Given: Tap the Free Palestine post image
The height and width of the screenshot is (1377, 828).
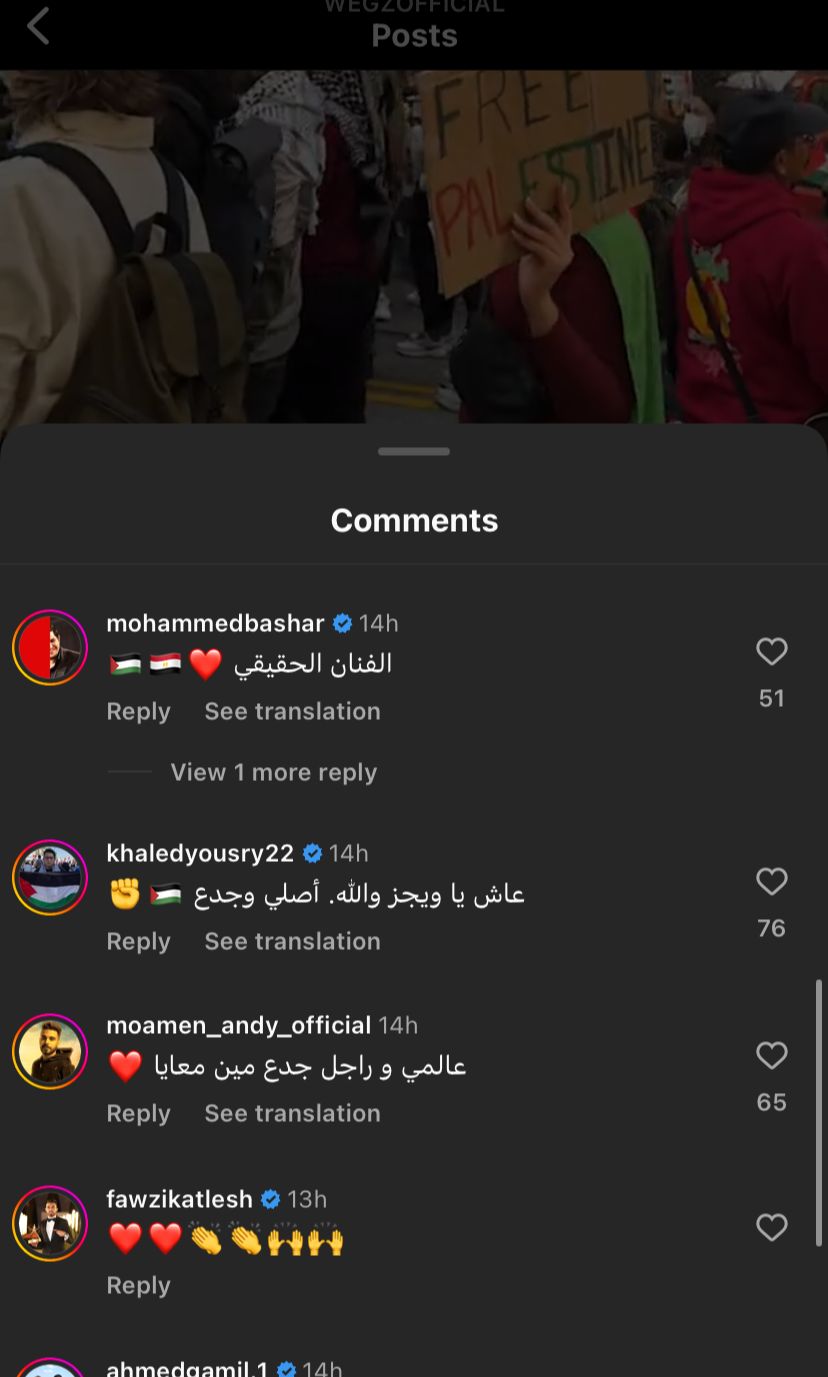Looking at the screenshot, I should (414, 246).
